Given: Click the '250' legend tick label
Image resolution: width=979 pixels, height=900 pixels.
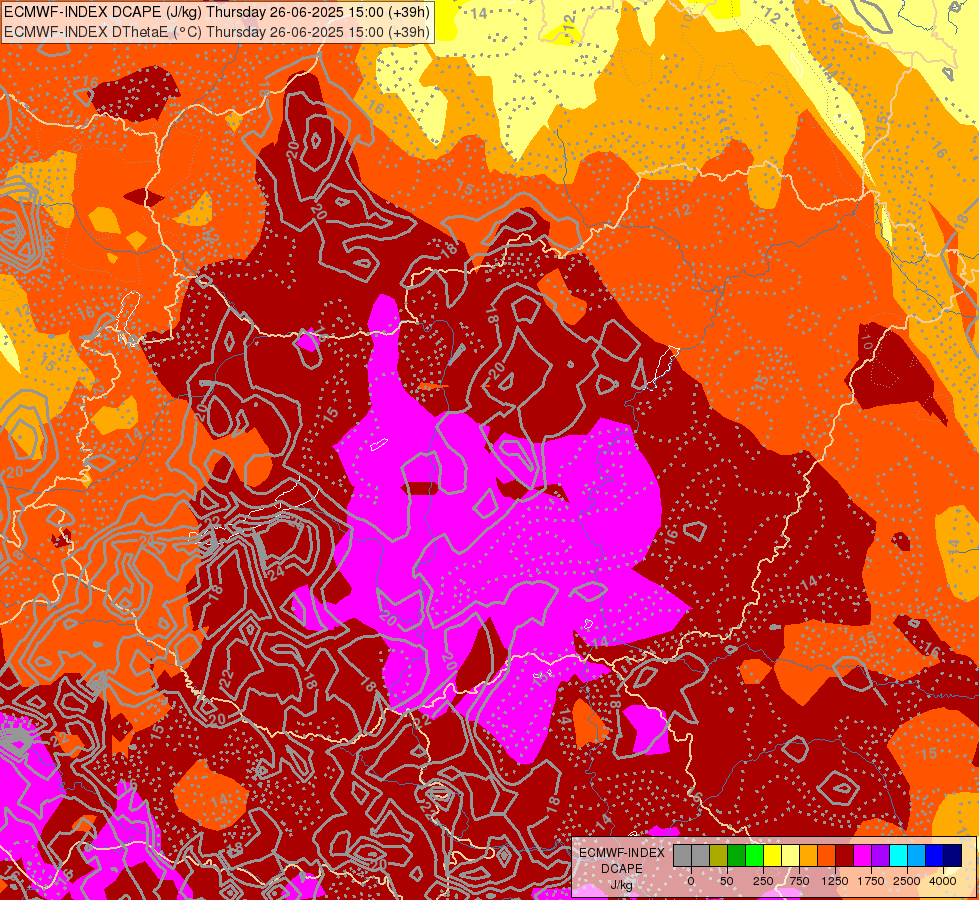Looking at the screenshot, I should 763,881.
